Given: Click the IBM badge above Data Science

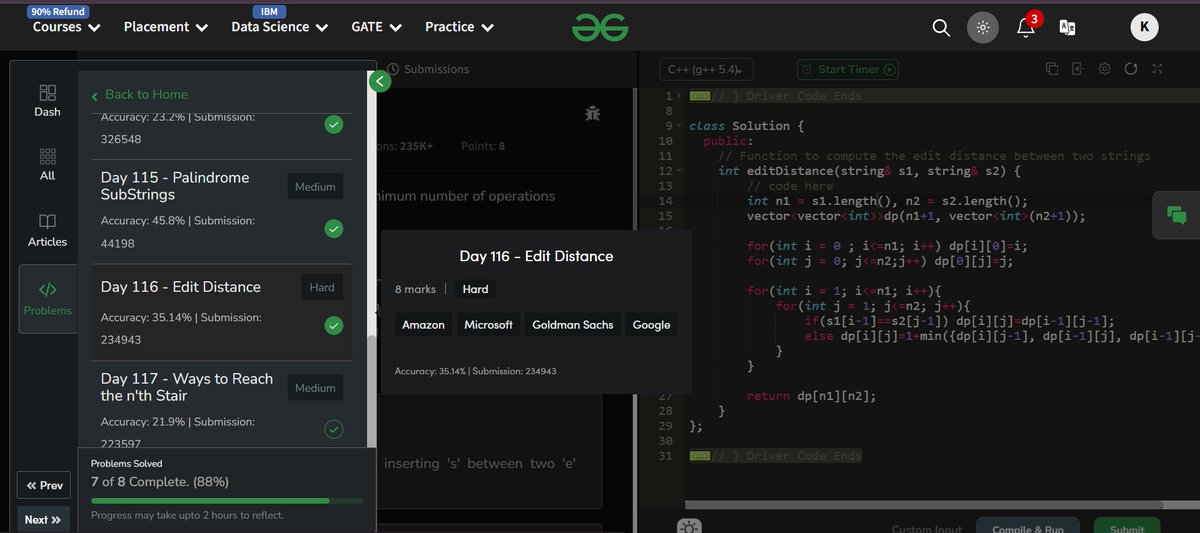Looking at the screenshot, I should click(269, 12).
